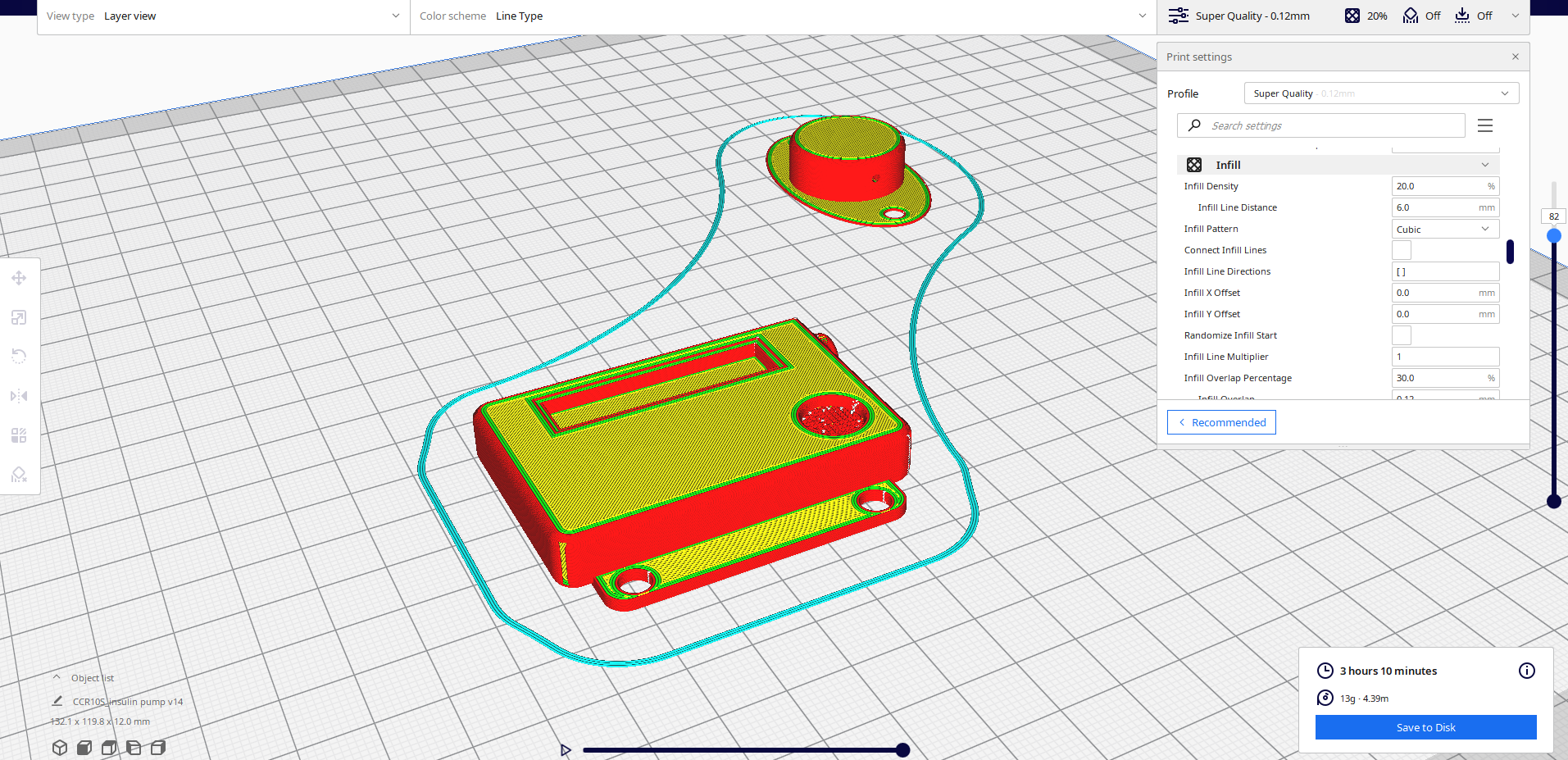Edit the Infill X Offset value
1568x760 pixels.
[1445, 293]
